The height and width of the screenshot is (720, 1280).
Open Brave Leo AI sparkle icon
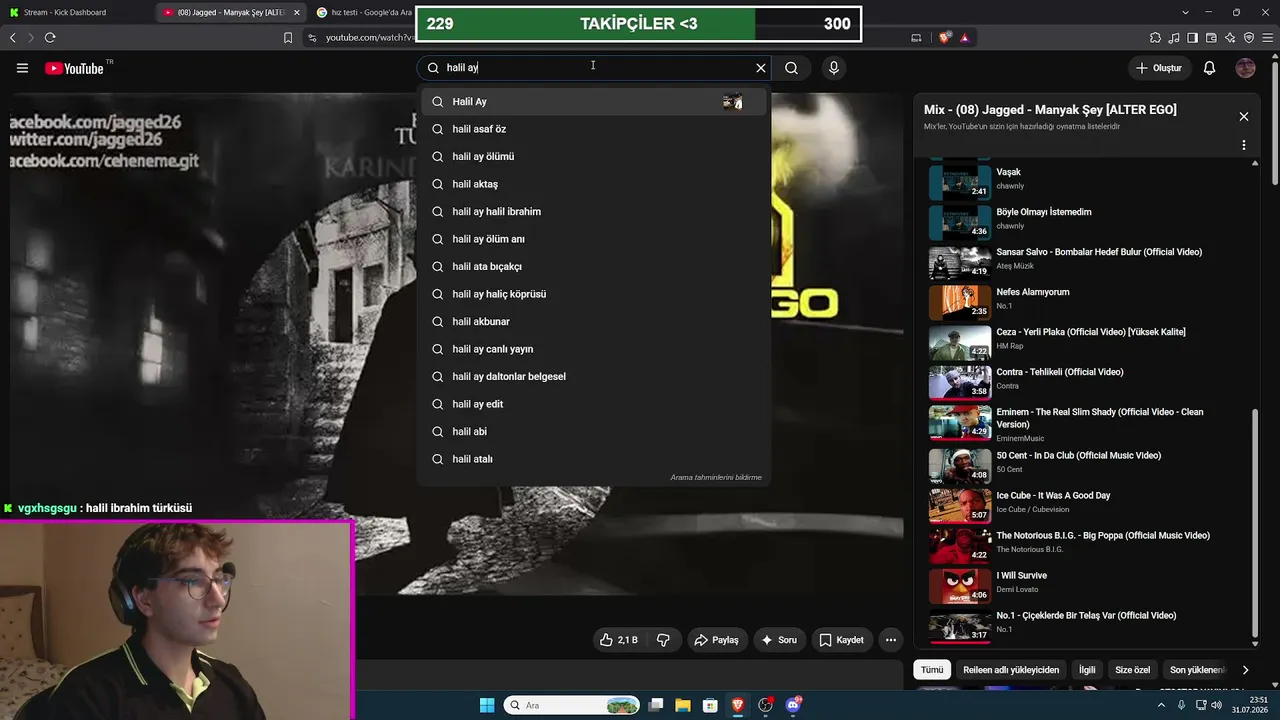pos(1230,37)
